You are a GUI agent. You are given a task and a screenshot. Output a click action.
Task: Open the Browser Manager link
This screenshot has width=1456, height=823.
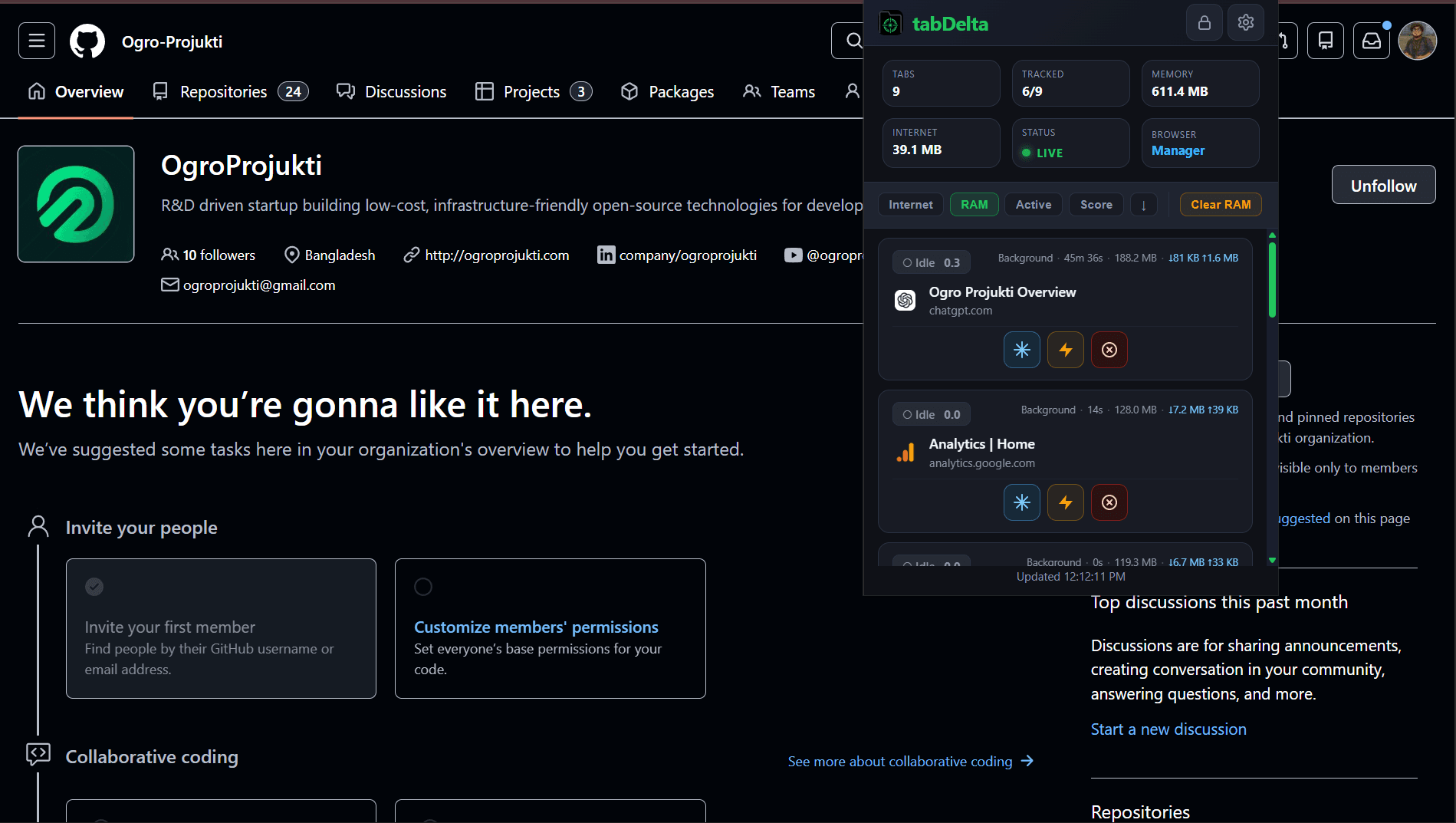(1178, 150)
